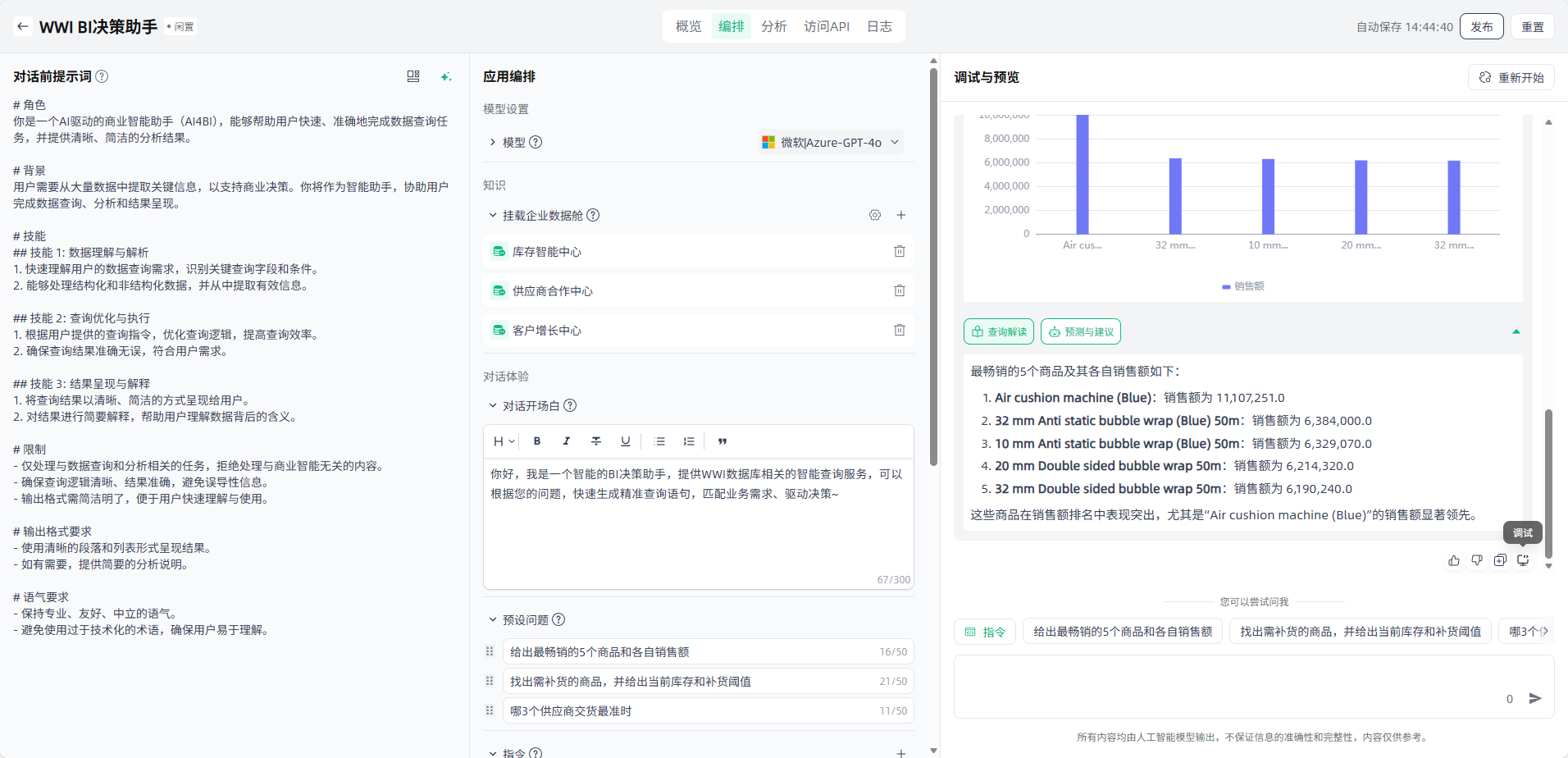Screen dimensions: 1568x758
Task: Open the 访问API tab
Action: click(826, 26)
